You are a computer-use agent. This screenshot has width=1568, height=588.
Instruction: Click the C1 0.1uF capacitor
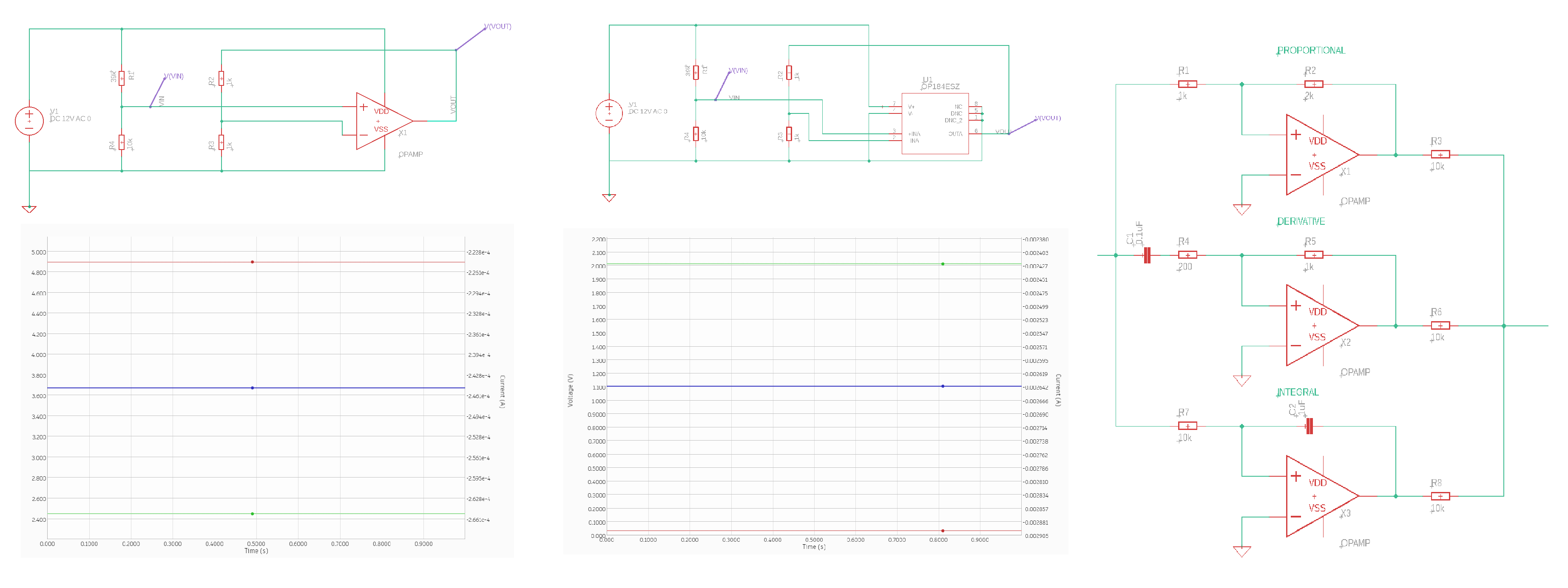pyautogui.click(x=1147, y=255)
